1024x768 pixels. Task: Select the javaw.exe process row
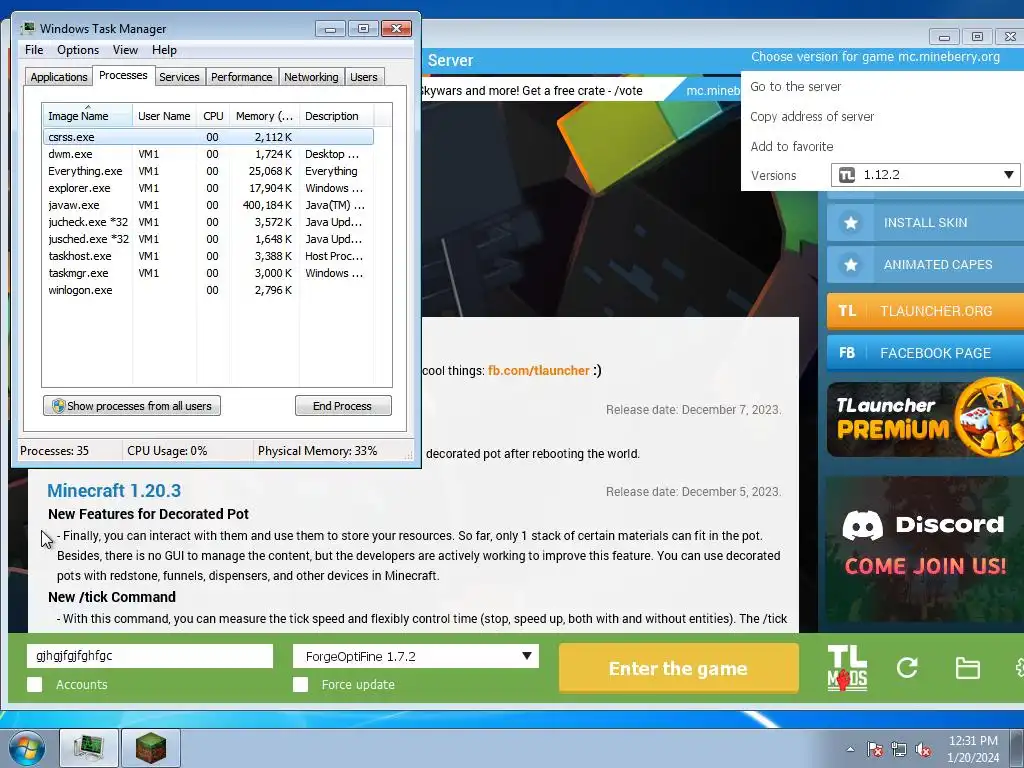pos(208,205)
